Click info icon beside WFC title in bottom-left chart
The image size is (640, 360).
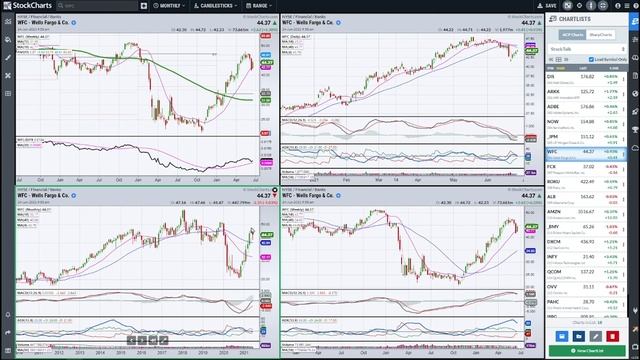74,196
